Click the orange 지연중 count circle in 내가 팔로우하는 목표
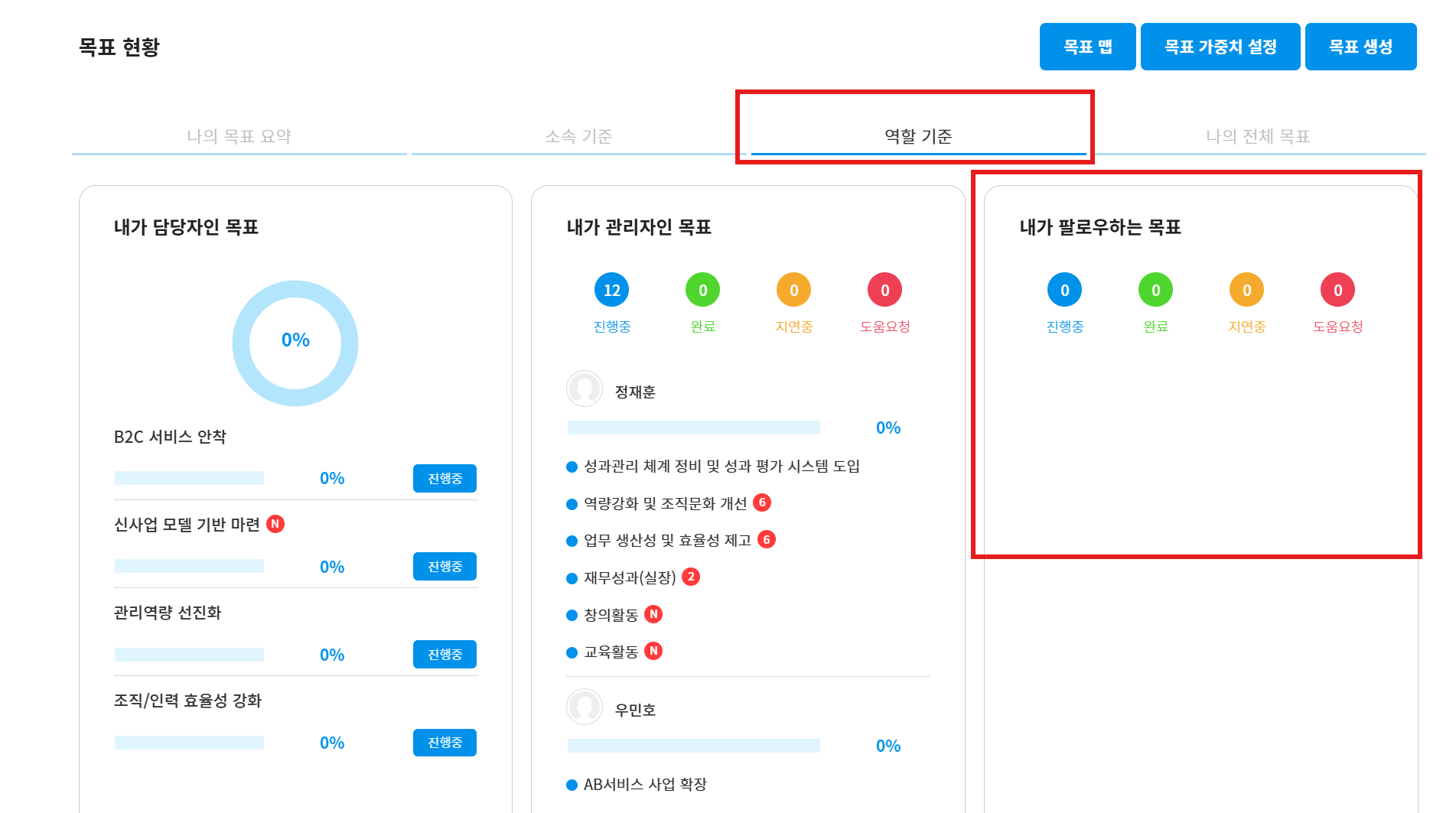 pos(1246,290)
